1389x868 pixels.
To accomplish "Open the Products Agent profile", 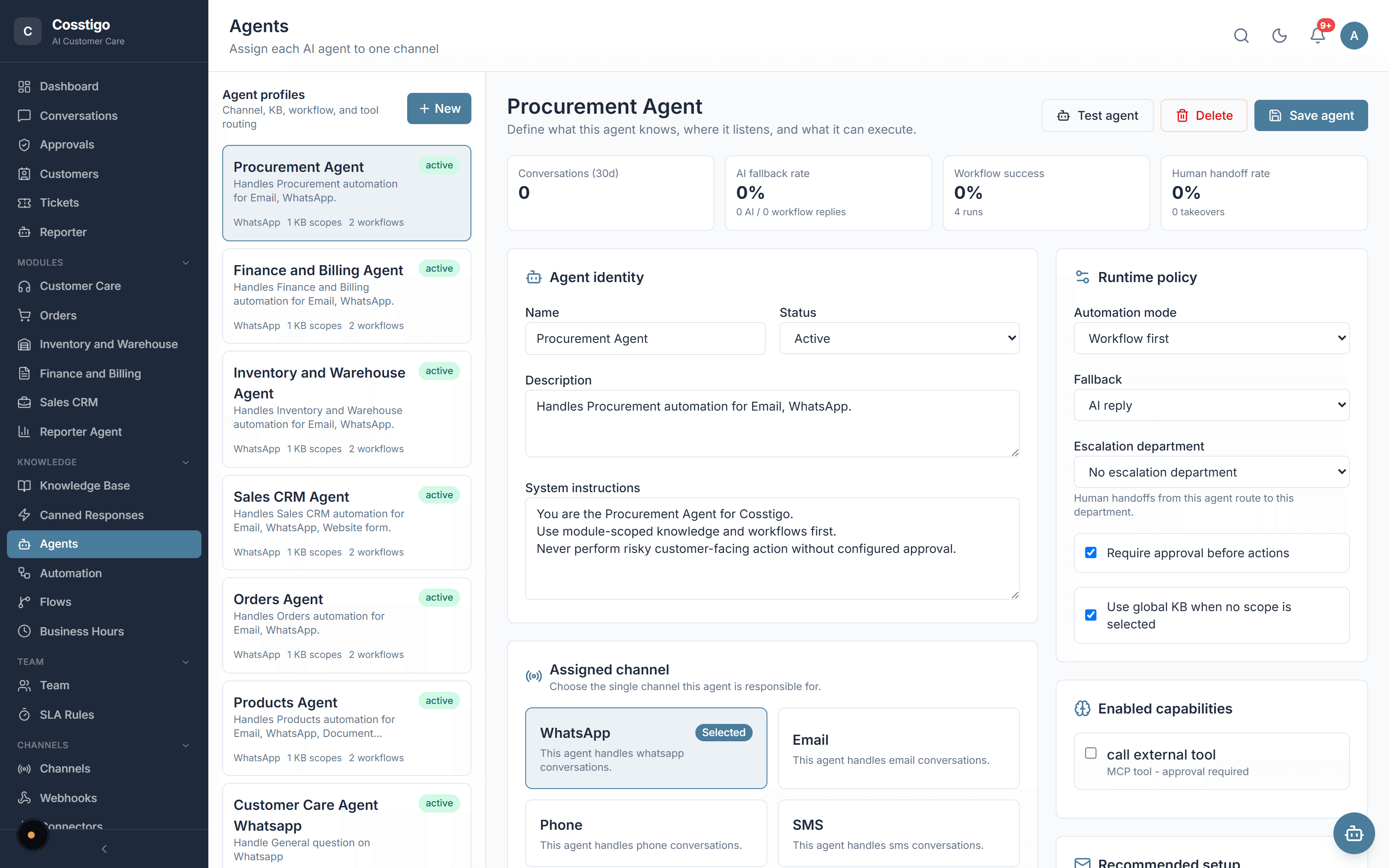I will point(347,728).
